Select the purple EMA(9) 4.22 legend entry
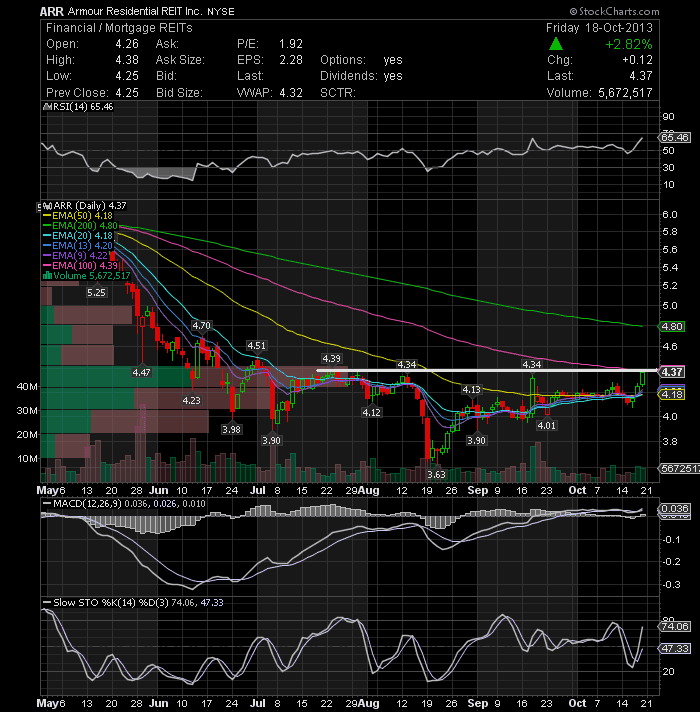The width and height of the screenshot is (700, 712). point(75,256)
